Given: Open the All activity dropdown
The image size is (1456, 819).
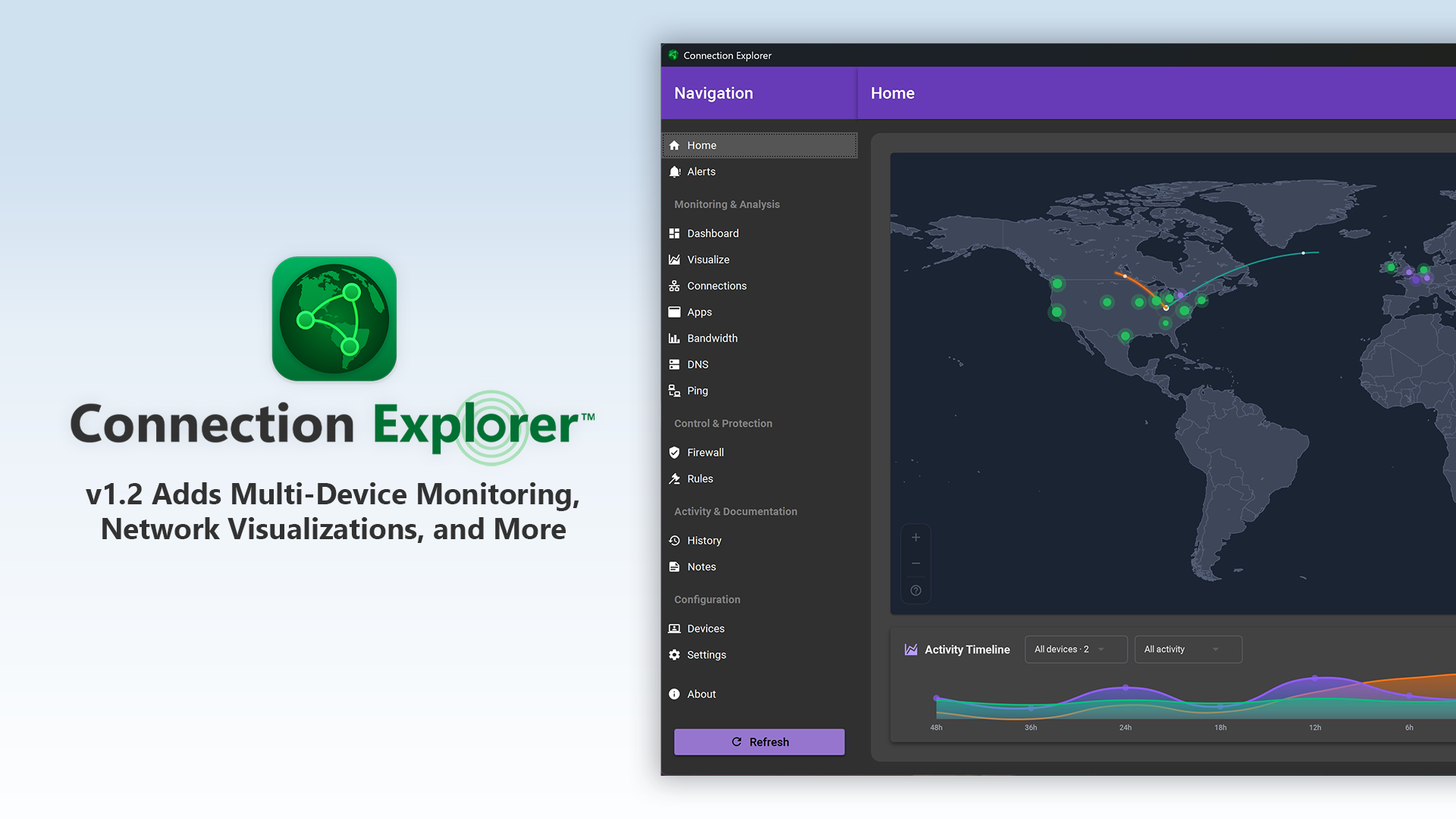Looking at the screenshot, I should [1188, 649].
